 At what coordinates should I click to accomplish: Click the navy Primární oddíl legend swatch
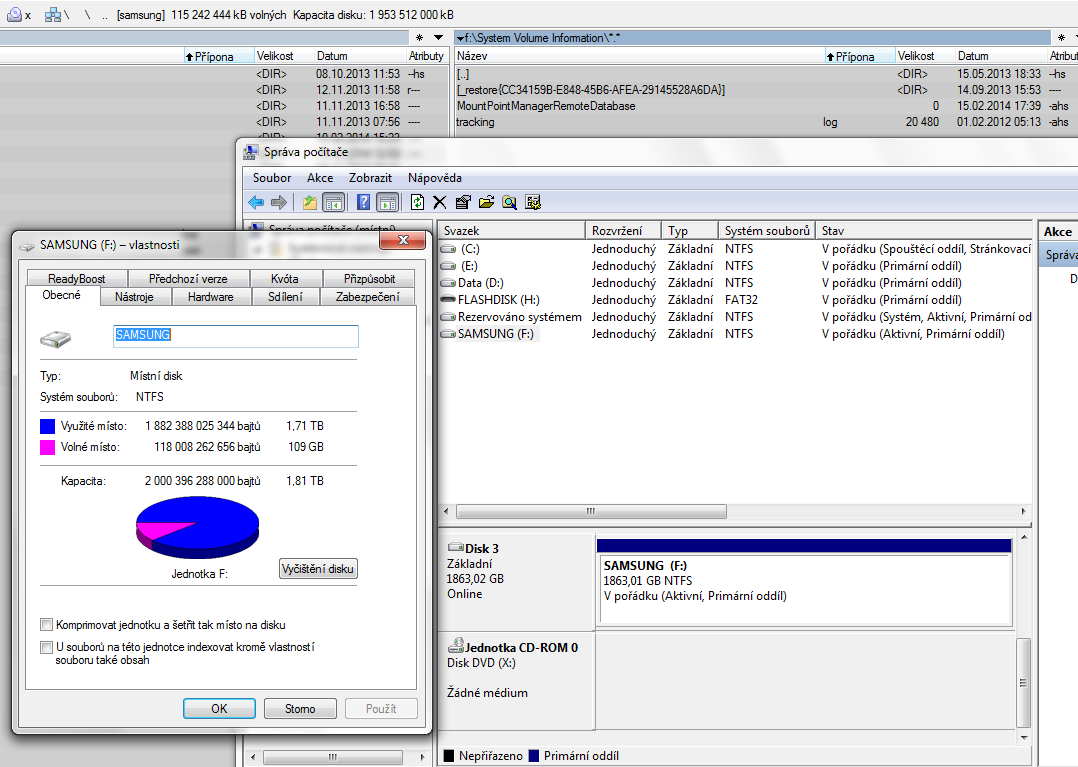[534, 756]
